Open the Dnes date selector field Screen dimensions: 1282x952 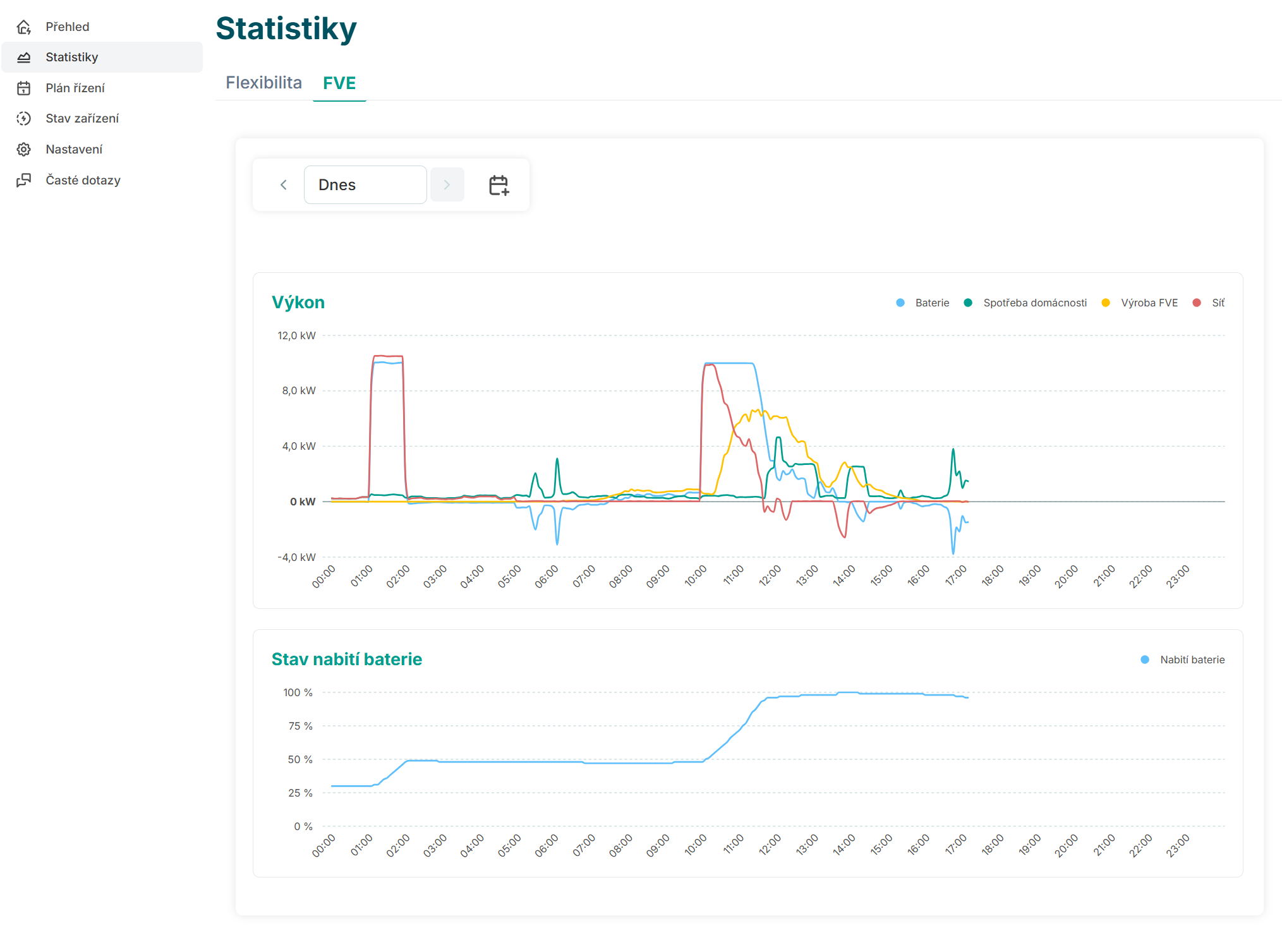365,185
